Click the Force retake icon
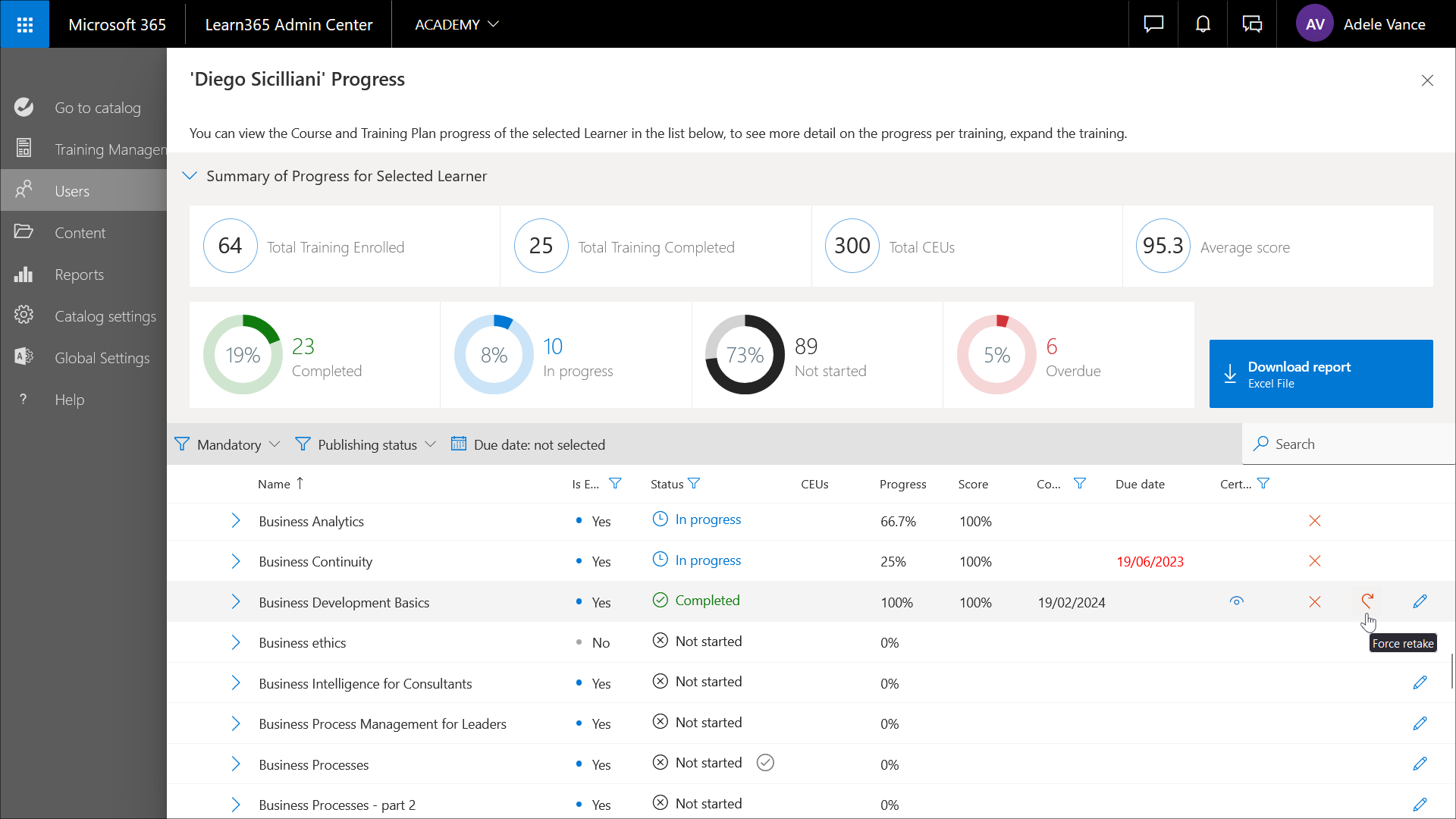Viewport: 1456px width, 819px height. point(1367,601)
